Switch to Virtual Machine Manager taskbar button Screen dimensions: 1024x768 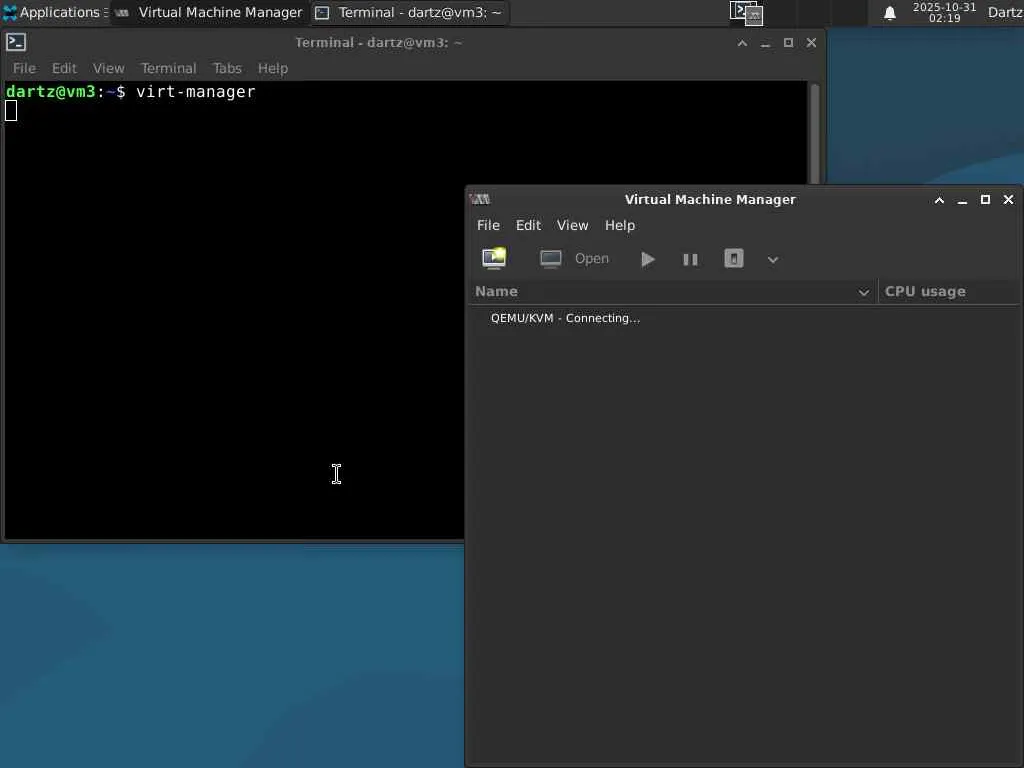point(209,12)
